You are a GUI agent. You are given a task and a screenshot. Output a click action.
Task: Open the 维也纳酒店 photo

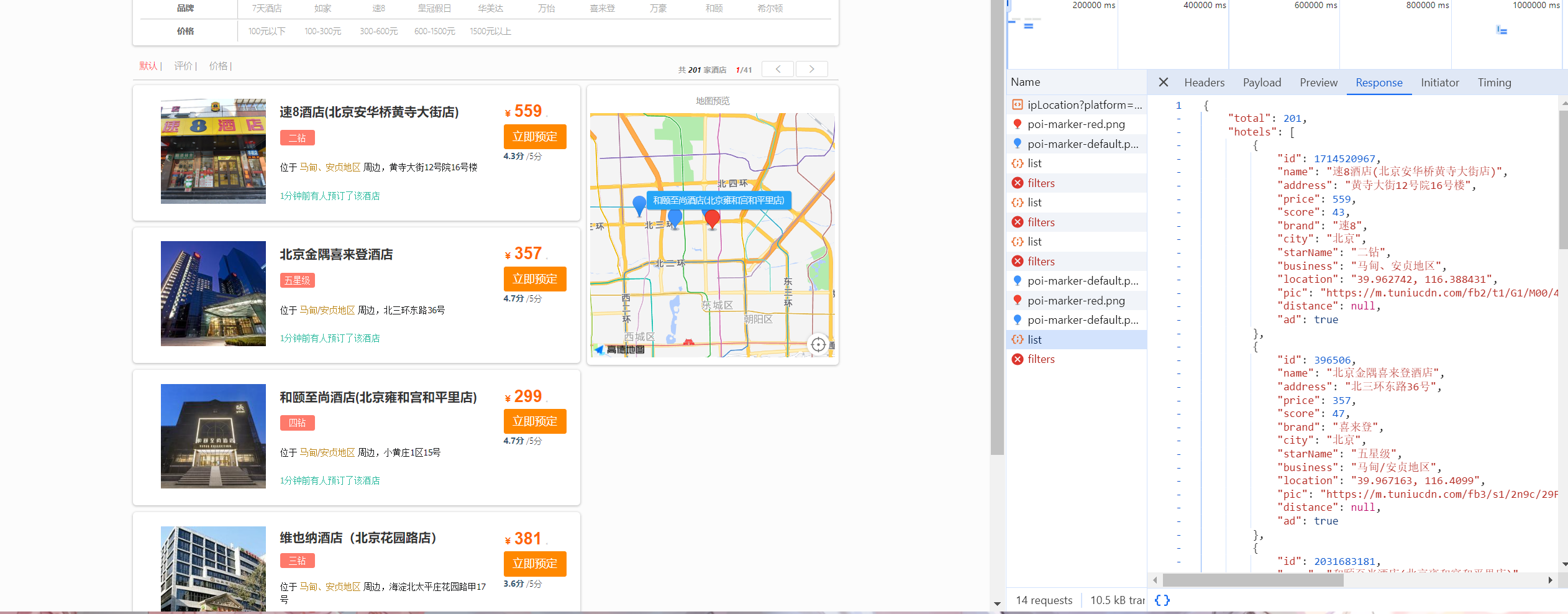[x=213, y=569]
